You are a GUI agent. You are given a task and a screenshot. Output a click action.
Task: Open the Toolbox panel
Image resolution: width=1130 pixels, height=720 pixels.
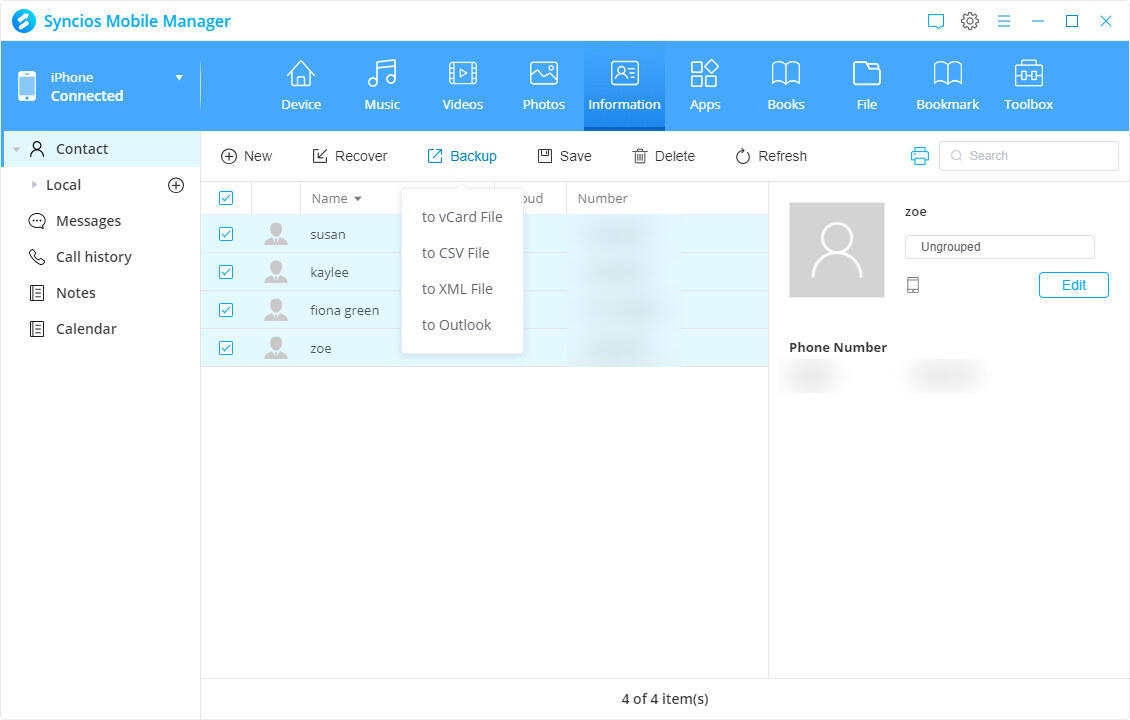(x=1028, y=85)
